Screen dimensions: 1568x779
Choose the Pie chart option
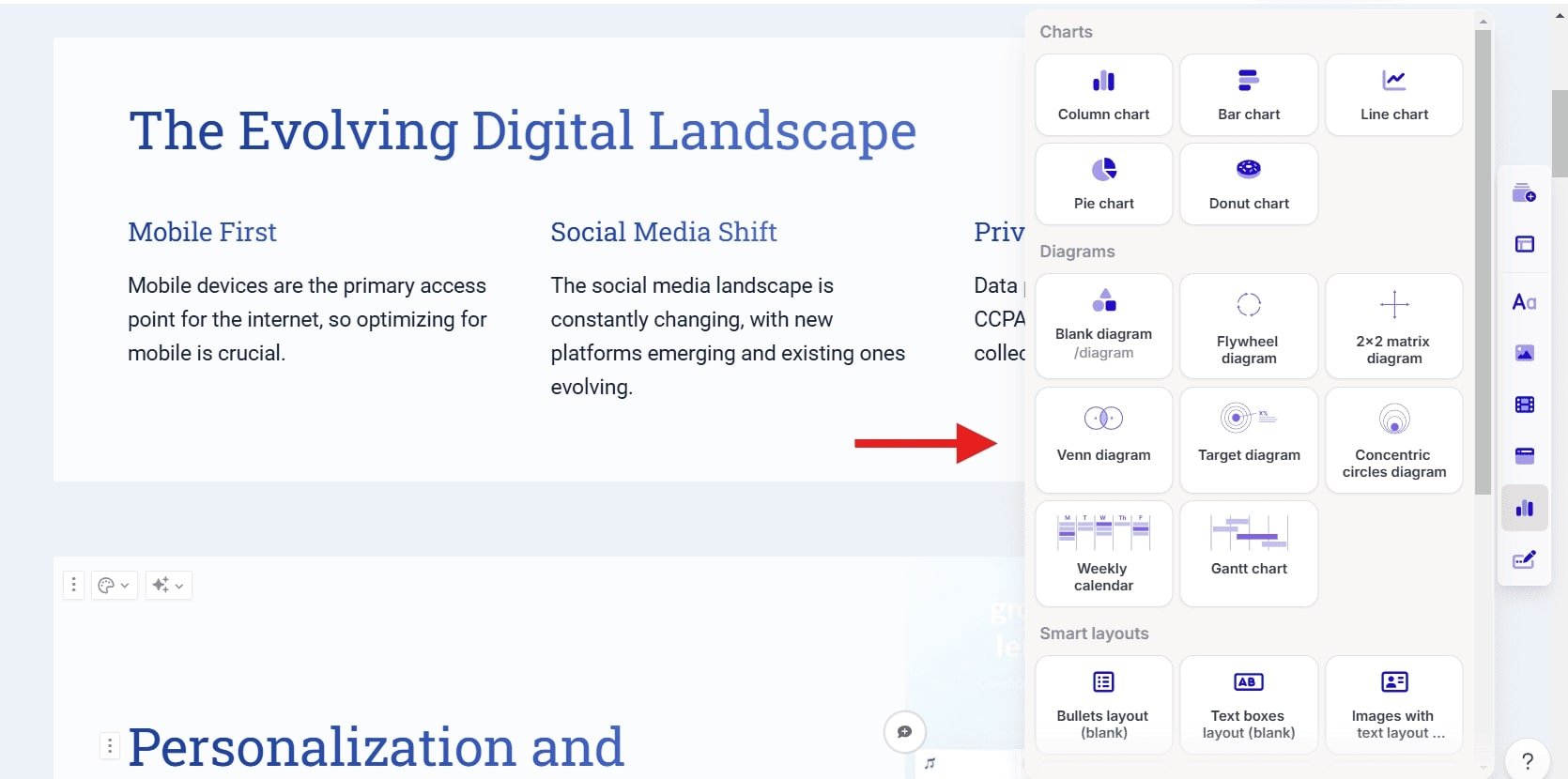coord(1103,184)
